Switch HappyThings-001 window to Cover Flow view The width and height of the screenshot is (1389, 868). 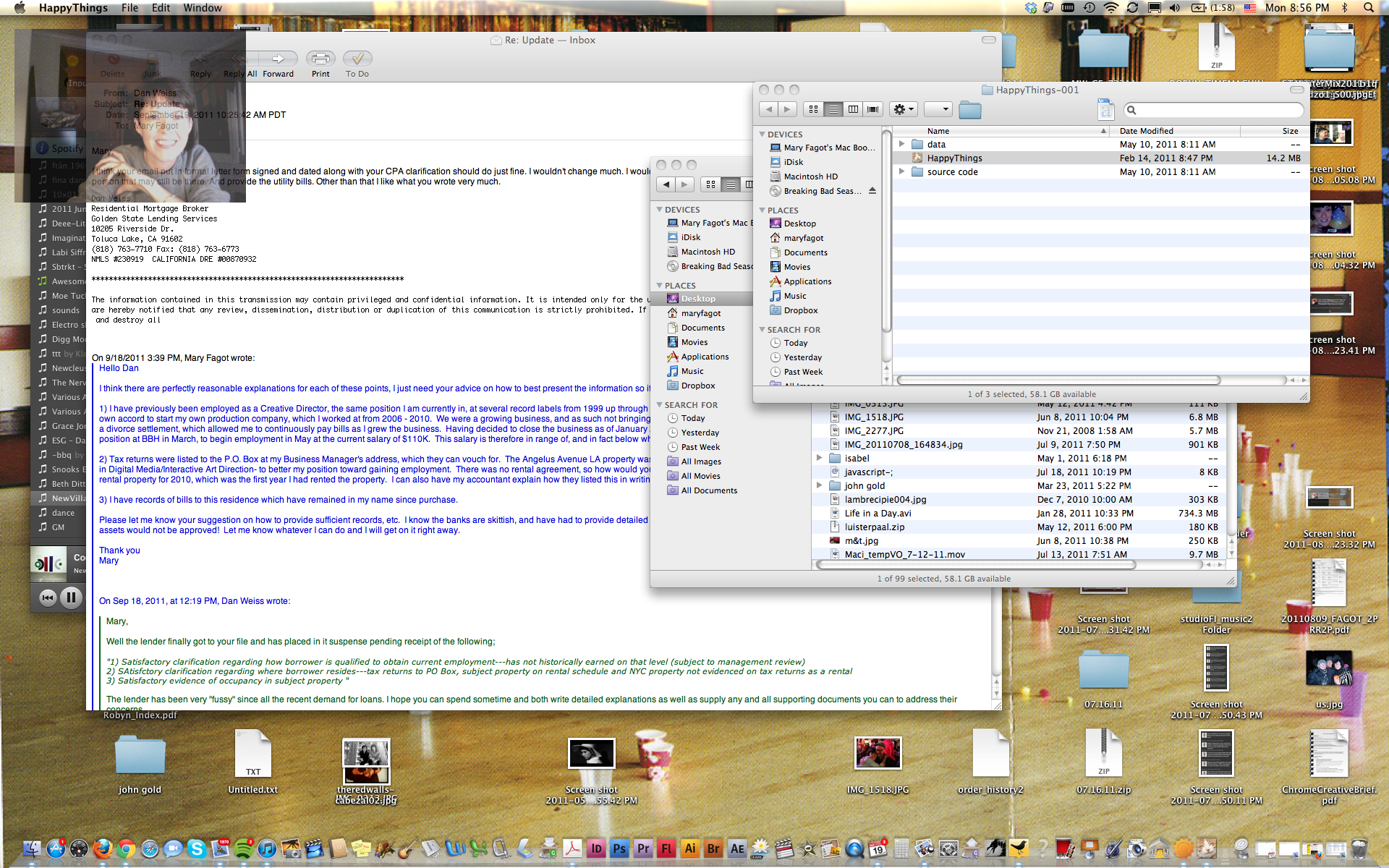pyautogui.click(x=873, y=109)
